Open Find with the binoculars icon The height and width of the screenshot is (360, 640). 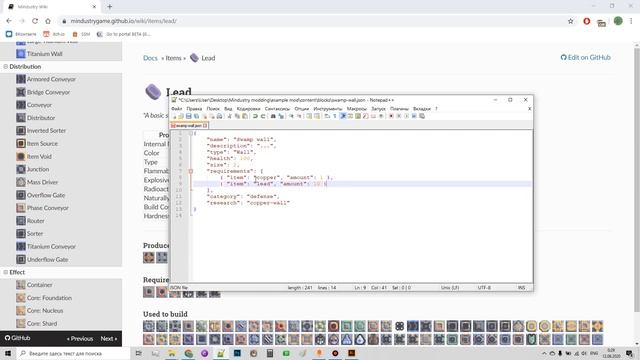[273, 116]
